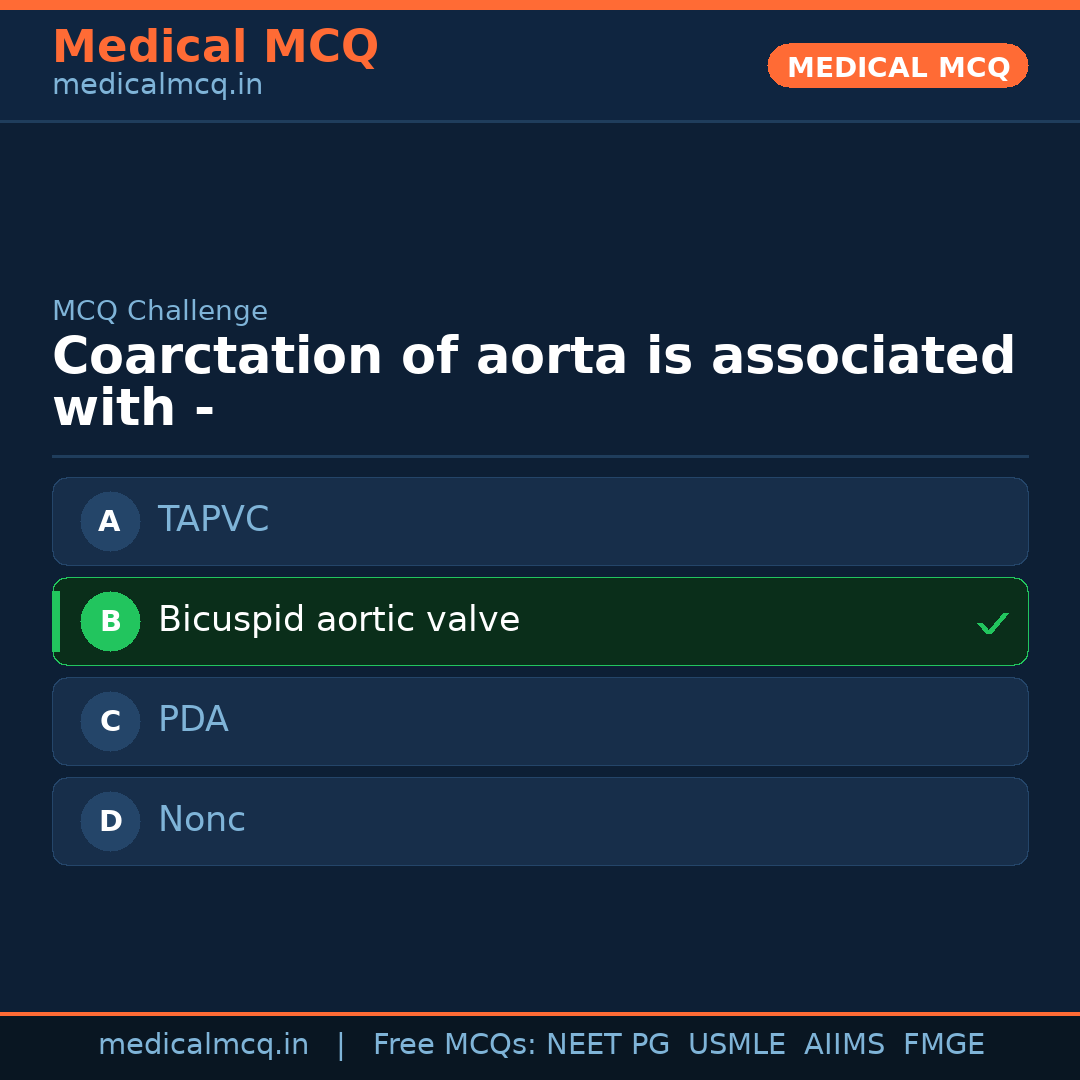Click the question text about coarctation of aorta
This screenshot has width=1080, height=1080.
(x=534, y=380)
